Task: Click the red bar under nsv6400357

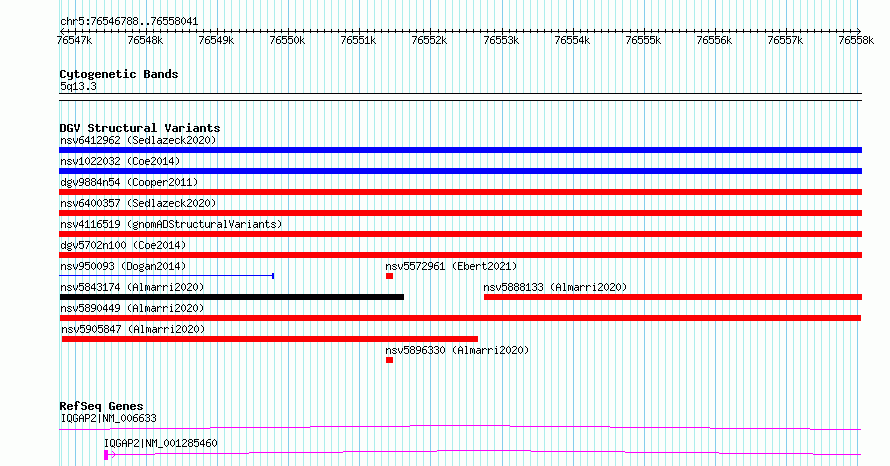Action: (x=460, y=213)
